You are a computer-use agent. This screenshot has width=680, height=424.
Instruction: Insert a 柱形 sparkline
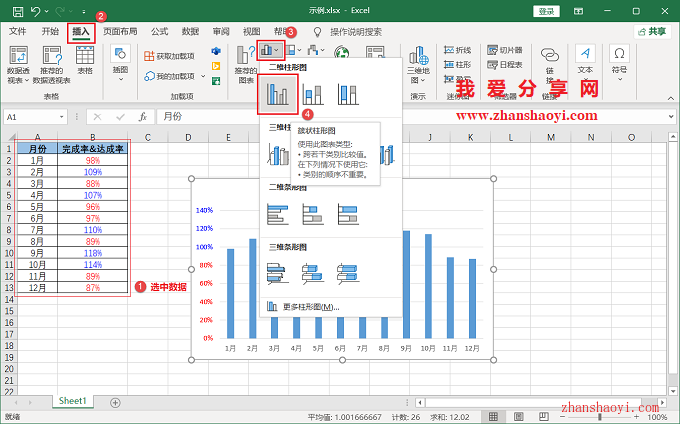(458, 65)
